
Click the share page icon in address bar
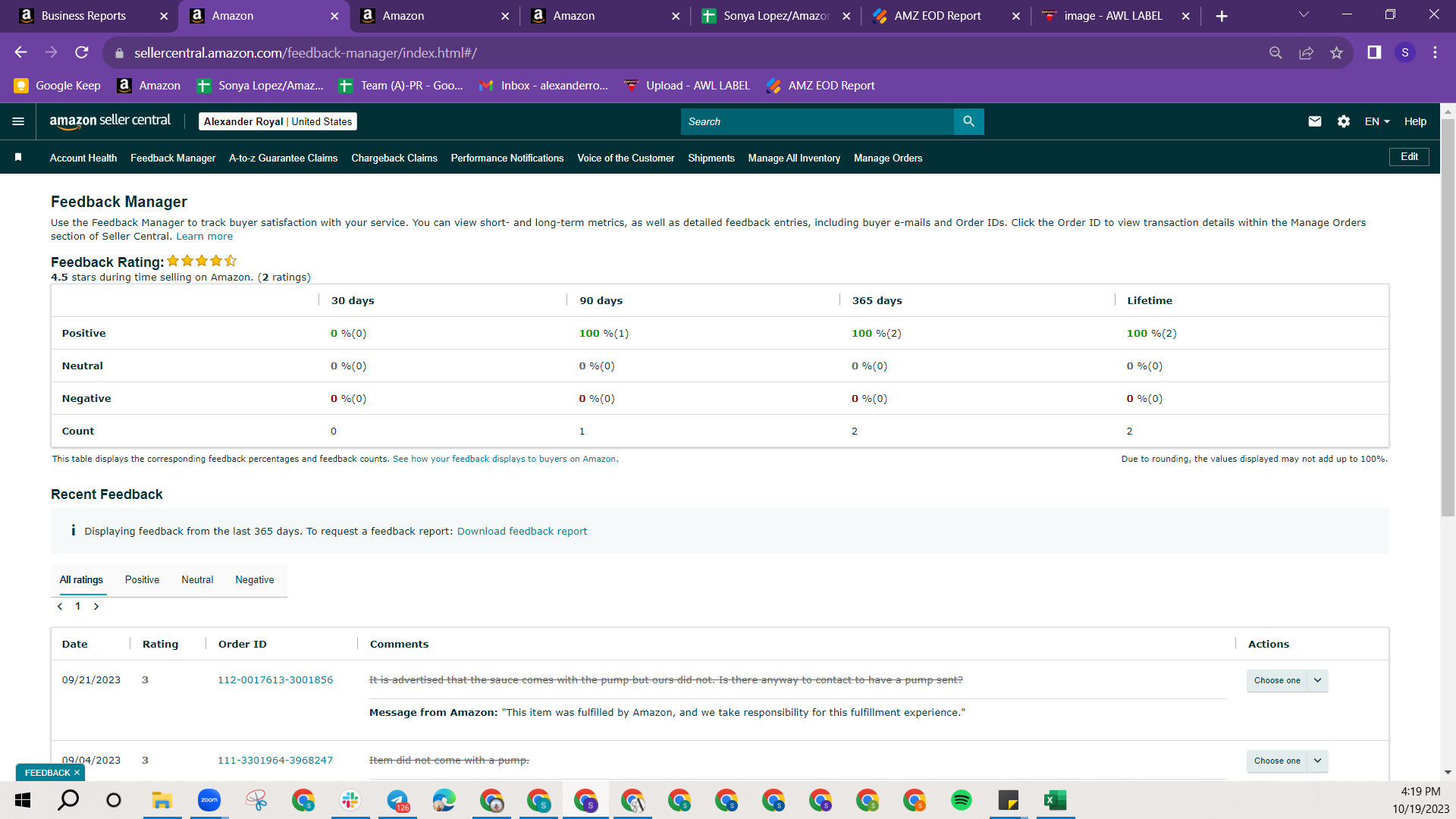click(x=1306, y=52)
